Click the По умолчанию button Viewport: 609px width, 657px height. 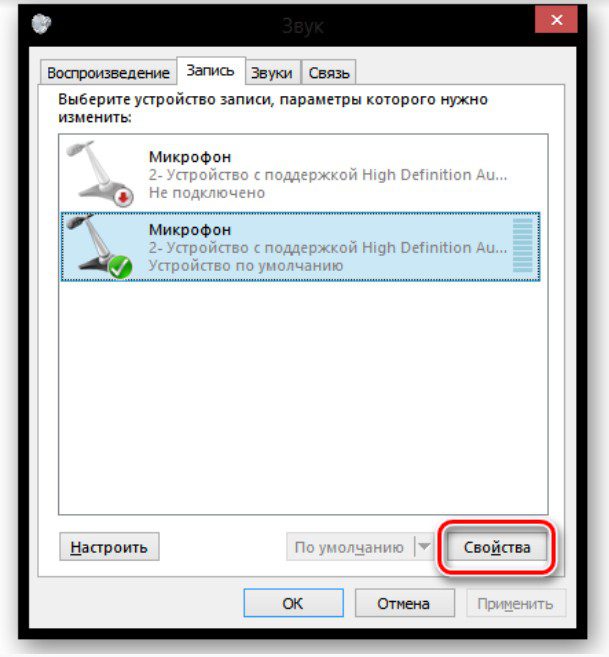tap(350, 546)
